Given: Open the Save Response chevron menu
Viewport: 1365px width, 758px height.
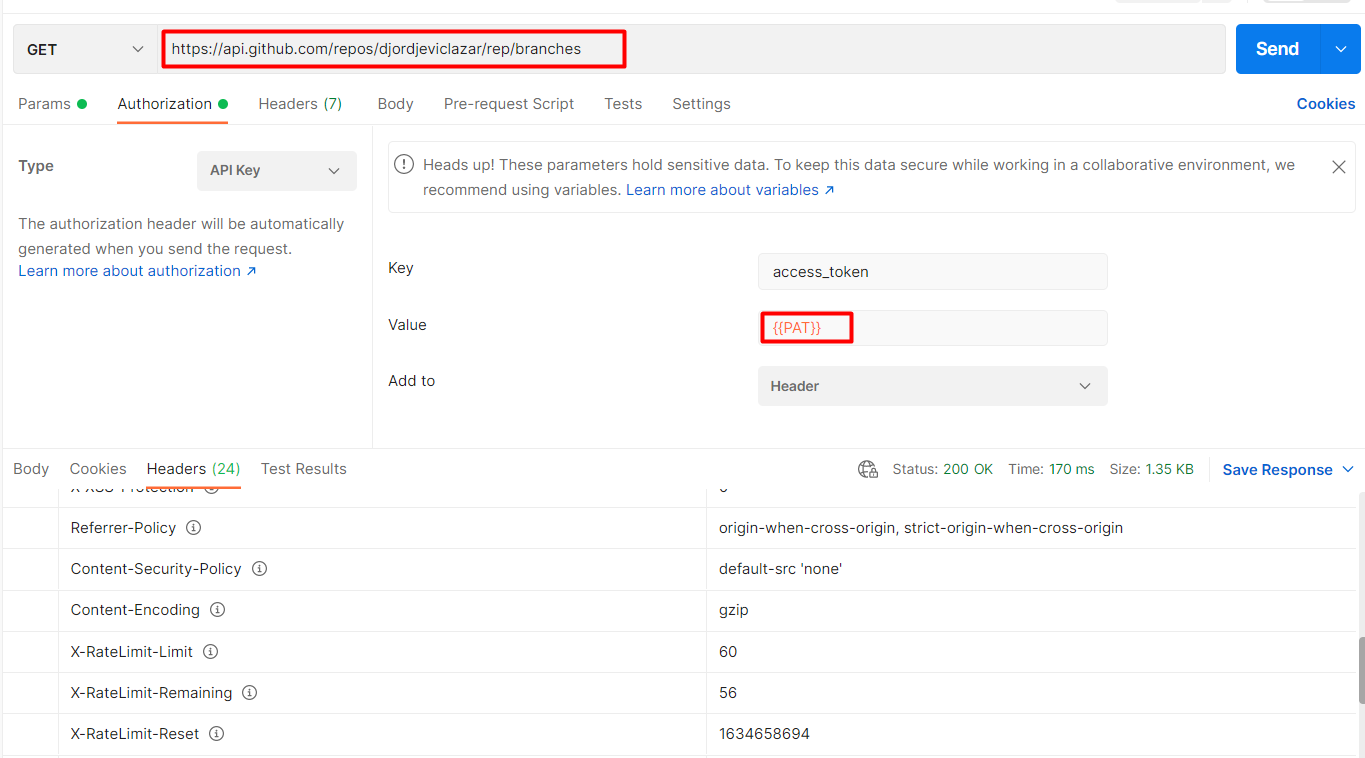Looking at the screenshot, I should pyautogui.click(x=1347, y=470).
